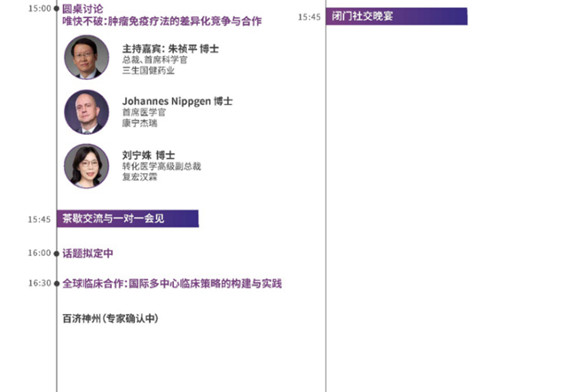The height and width of the screenshot is (392, 580).
Task: Click the 复宏汉霖 company label
Action: 140,177
